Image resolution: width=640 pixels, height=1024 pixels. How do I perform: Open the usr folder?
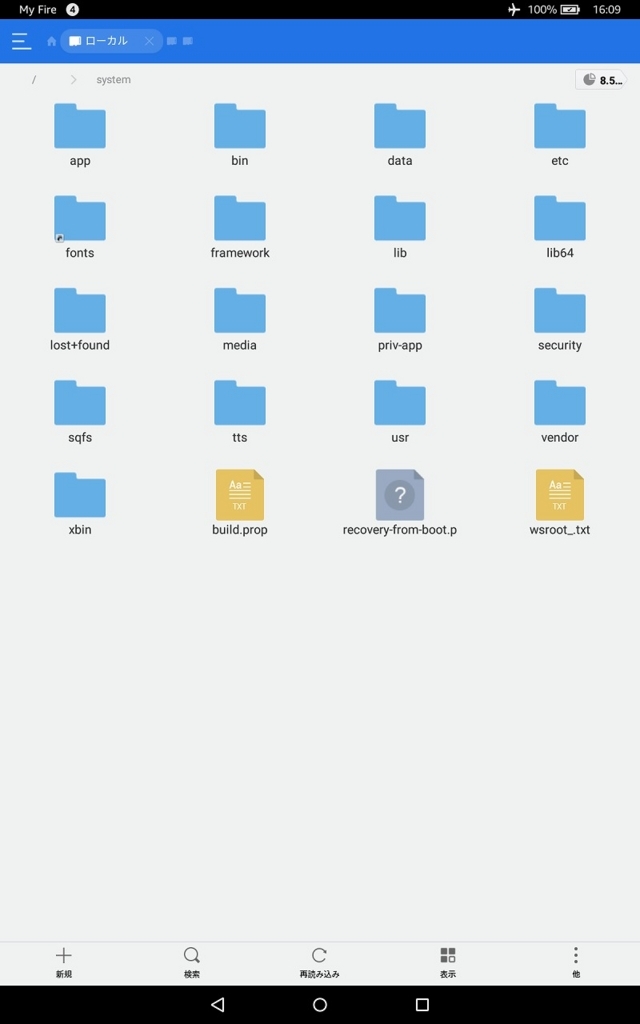pyautogui.click(x=400, y=411)
